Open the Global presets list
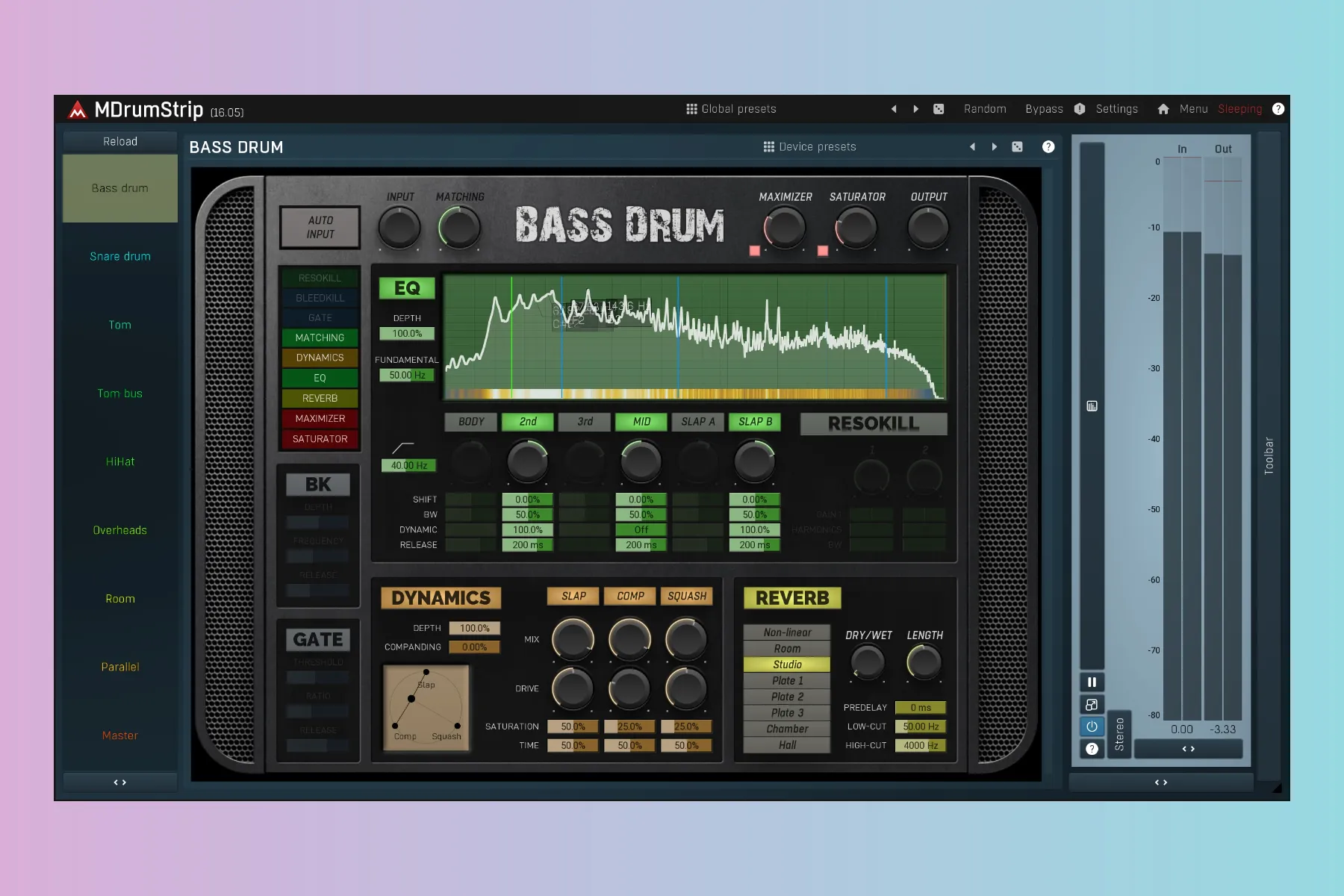This screenshot has height=896, width=1344. [x=731, y=109]
